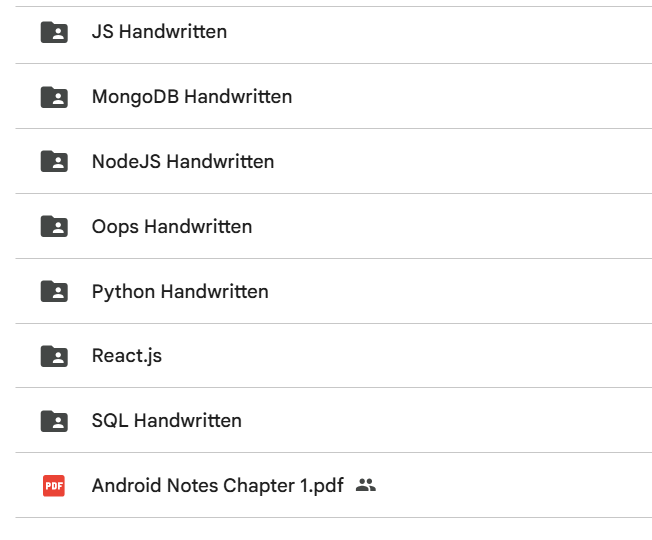Click blank right side of React.js row
This screenshot has height=540, width=652.
coord(450,356)
